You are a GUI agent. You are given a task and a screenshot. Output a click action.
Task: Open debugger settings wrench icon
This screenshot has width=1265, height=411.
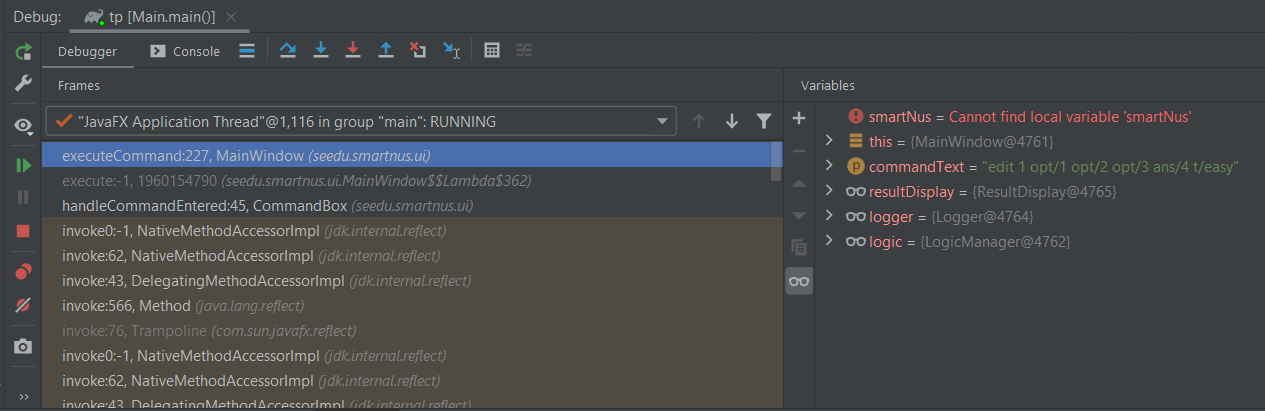point(23,83)
